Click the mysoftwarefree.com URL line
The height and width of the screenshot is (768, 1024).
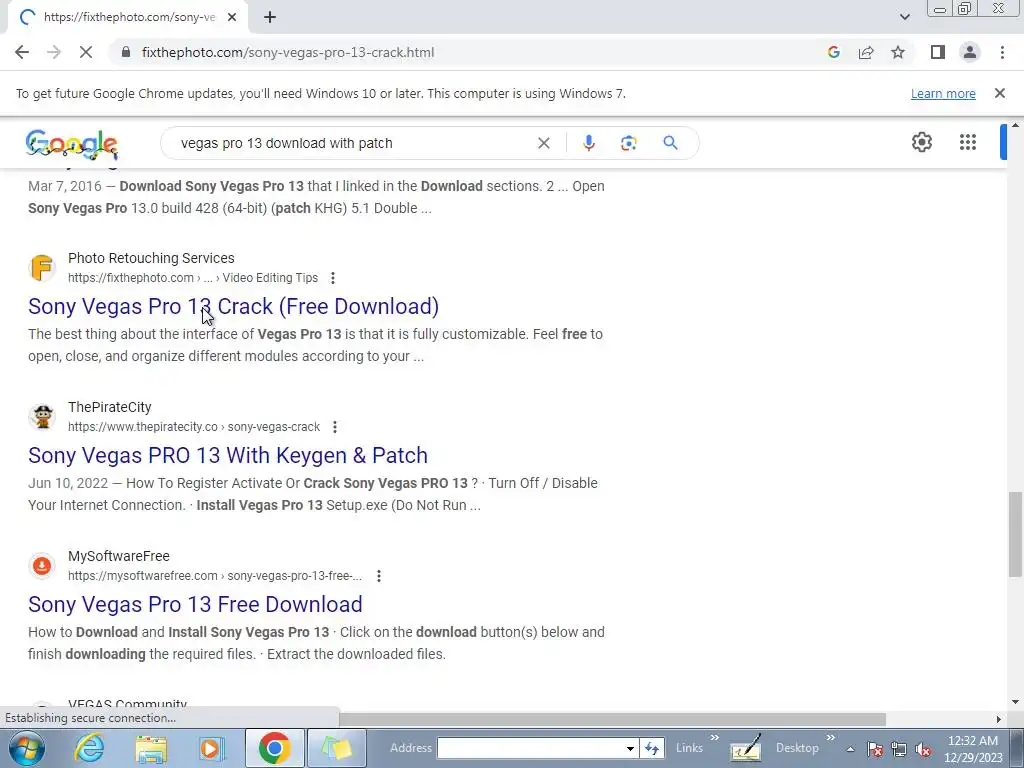[x=215, y=575]
